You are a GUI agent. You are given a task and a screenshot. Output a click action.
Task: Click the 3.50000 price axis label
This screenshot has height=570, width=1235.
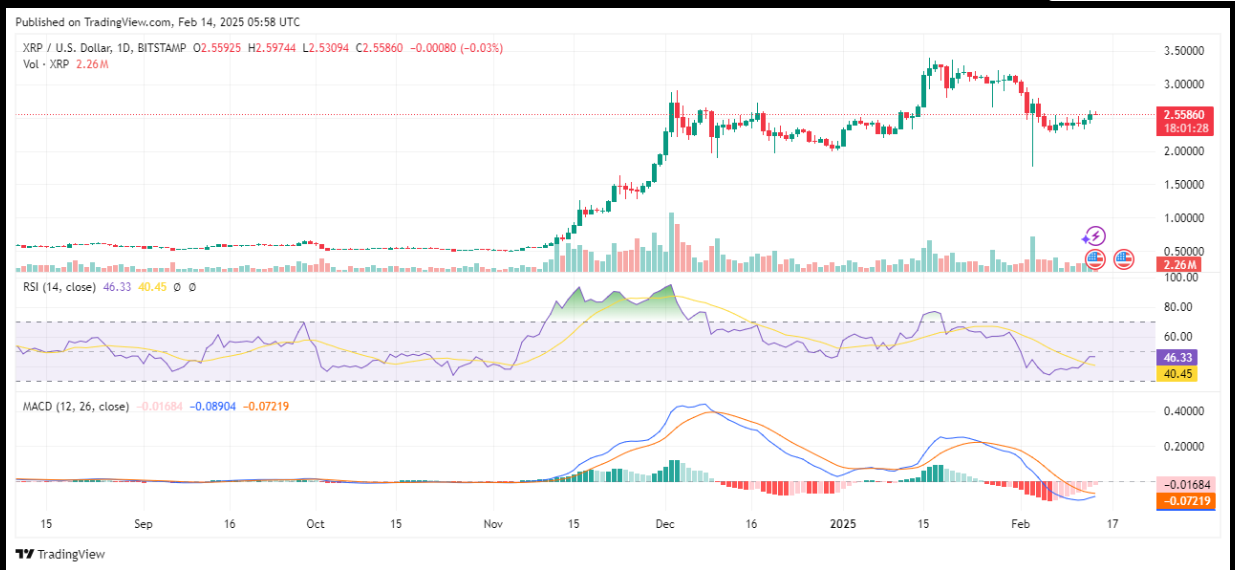coord(1182,50)
